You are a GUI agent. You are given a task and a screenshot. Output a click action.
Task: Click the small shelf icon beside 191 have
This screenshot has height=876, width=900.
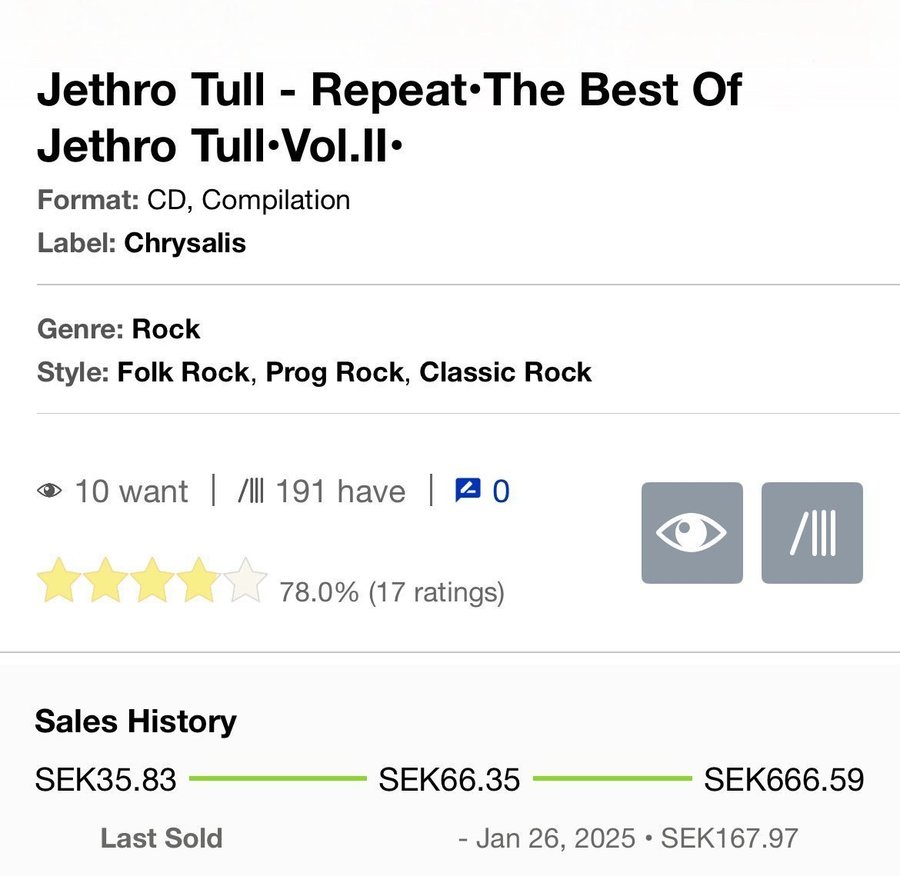click(x=251, y=491)
